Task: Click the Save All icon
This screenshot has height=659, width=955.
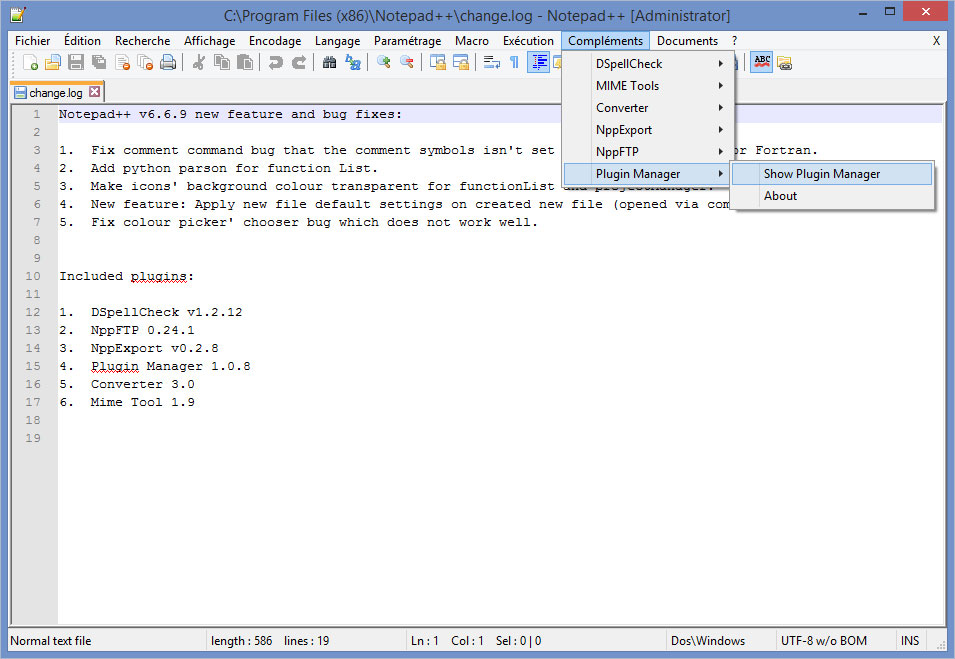Action: point(99,63)
